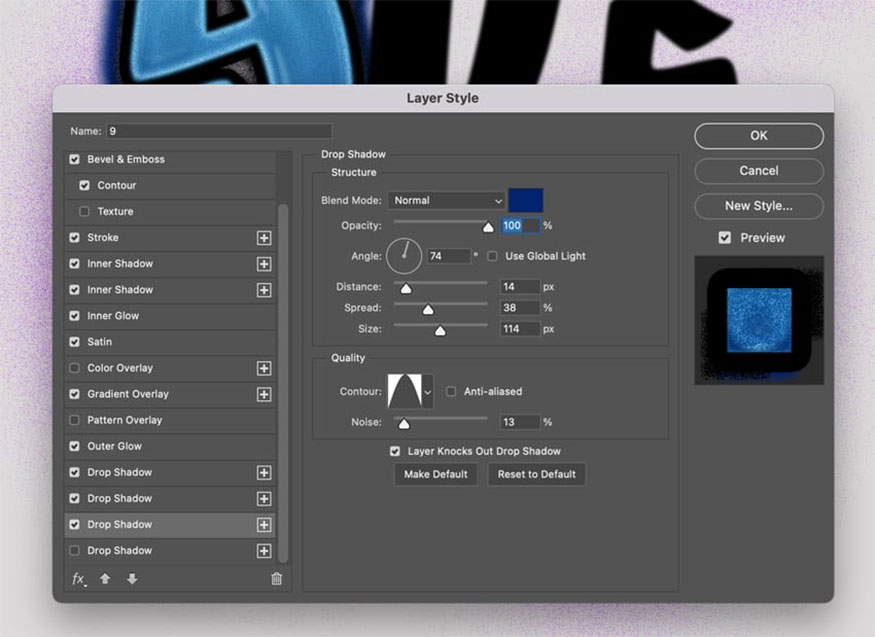Select the Satin style entry
Viewport: 875px width, 637px height.
tap(100, 342)
